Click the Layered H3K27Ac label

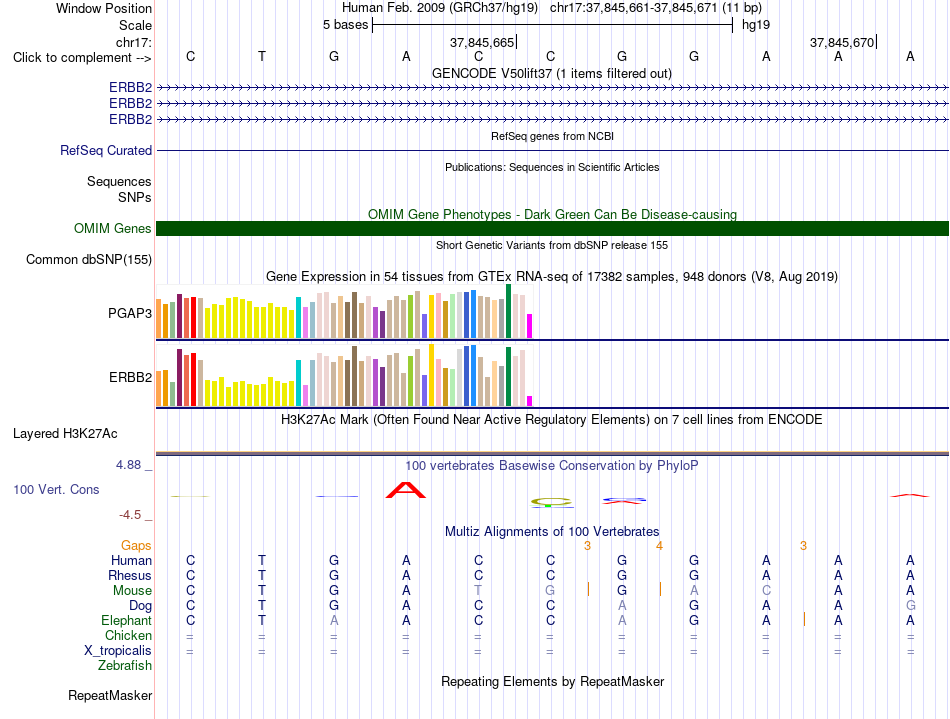point(65,434)
